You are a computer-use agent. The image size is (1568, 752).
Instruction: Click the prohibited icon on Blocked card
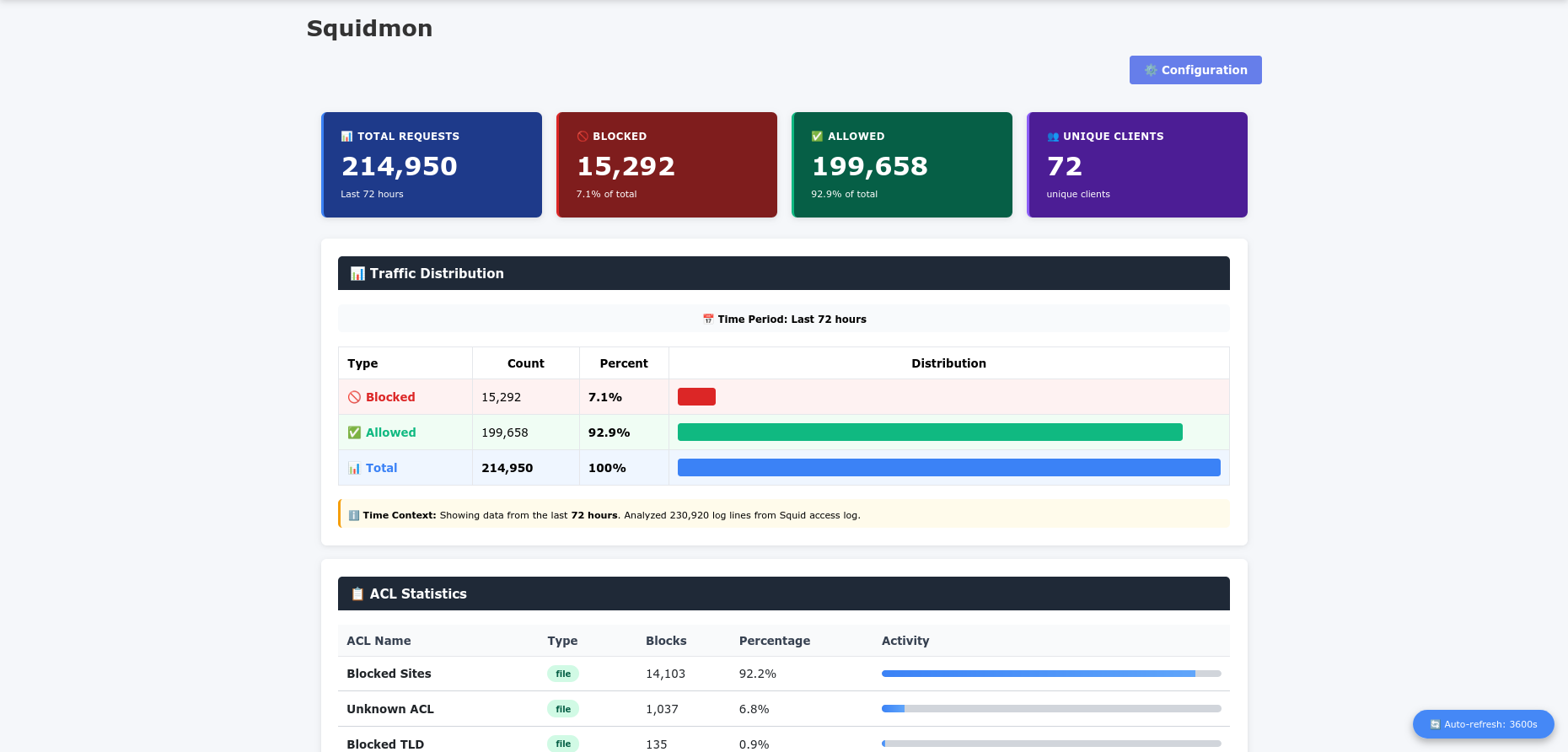[x=582, y=136]
